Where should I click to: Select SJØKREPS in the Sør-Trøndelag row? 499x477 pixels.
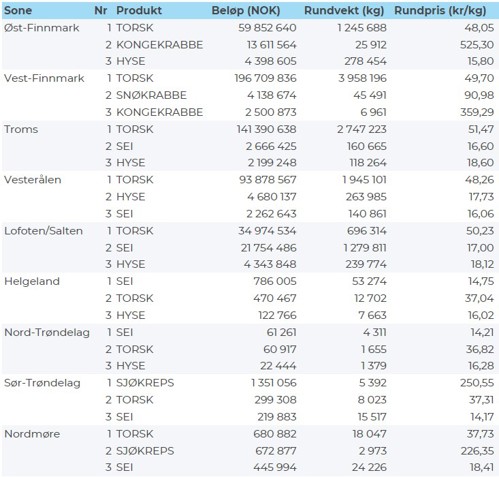coord(145,383)
